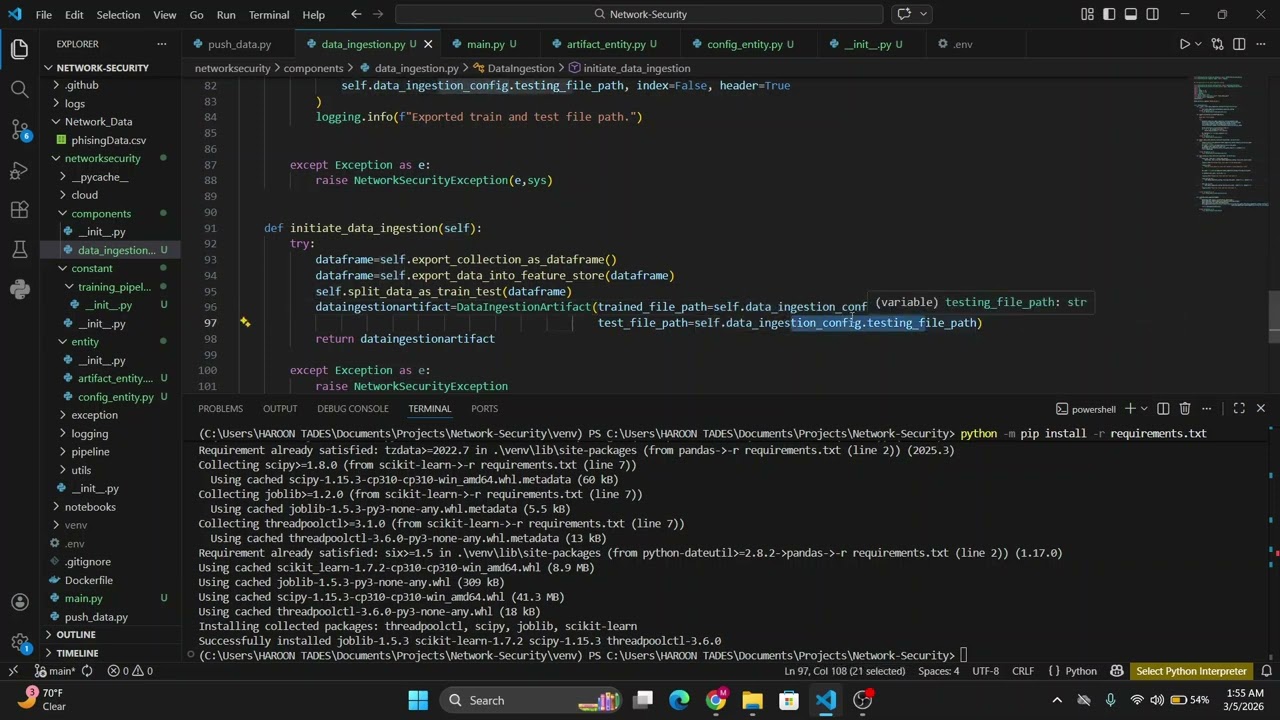Switch to the push_data.py tab
Image resolution: width=1280 pixels, height=720 pixels.
[239, 44]
